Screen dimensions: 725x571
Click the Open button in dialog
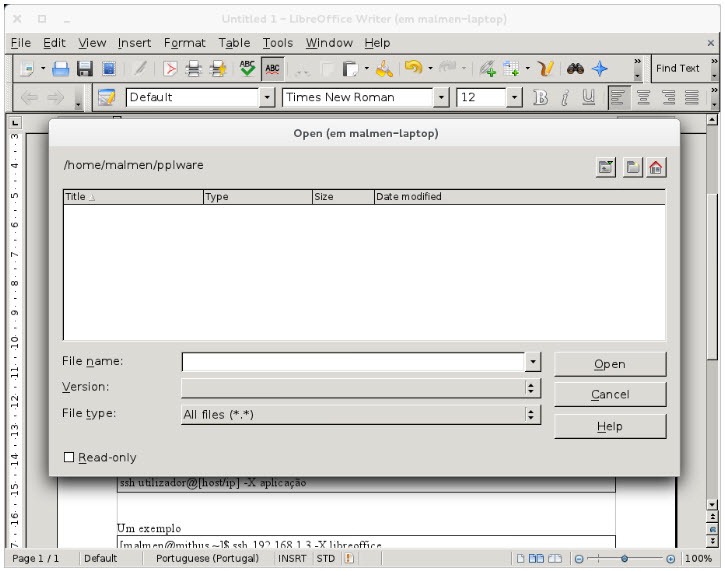pyautogui.click(x=610, y=364)
